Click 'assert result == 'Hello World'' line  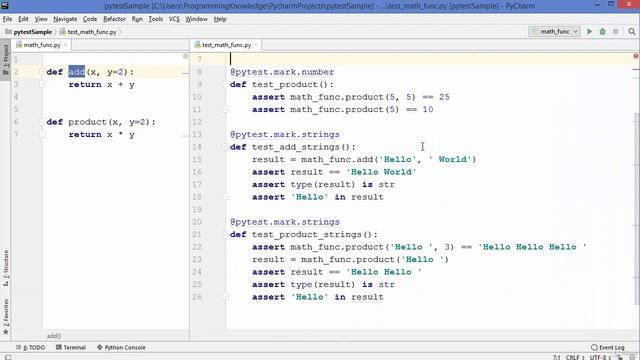[x=334, y=172]
